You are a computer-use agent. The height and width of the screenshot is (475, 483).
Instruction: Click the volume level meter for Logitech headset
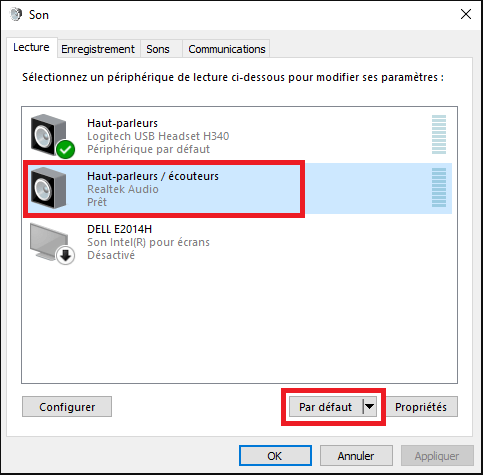click(439, 135)
